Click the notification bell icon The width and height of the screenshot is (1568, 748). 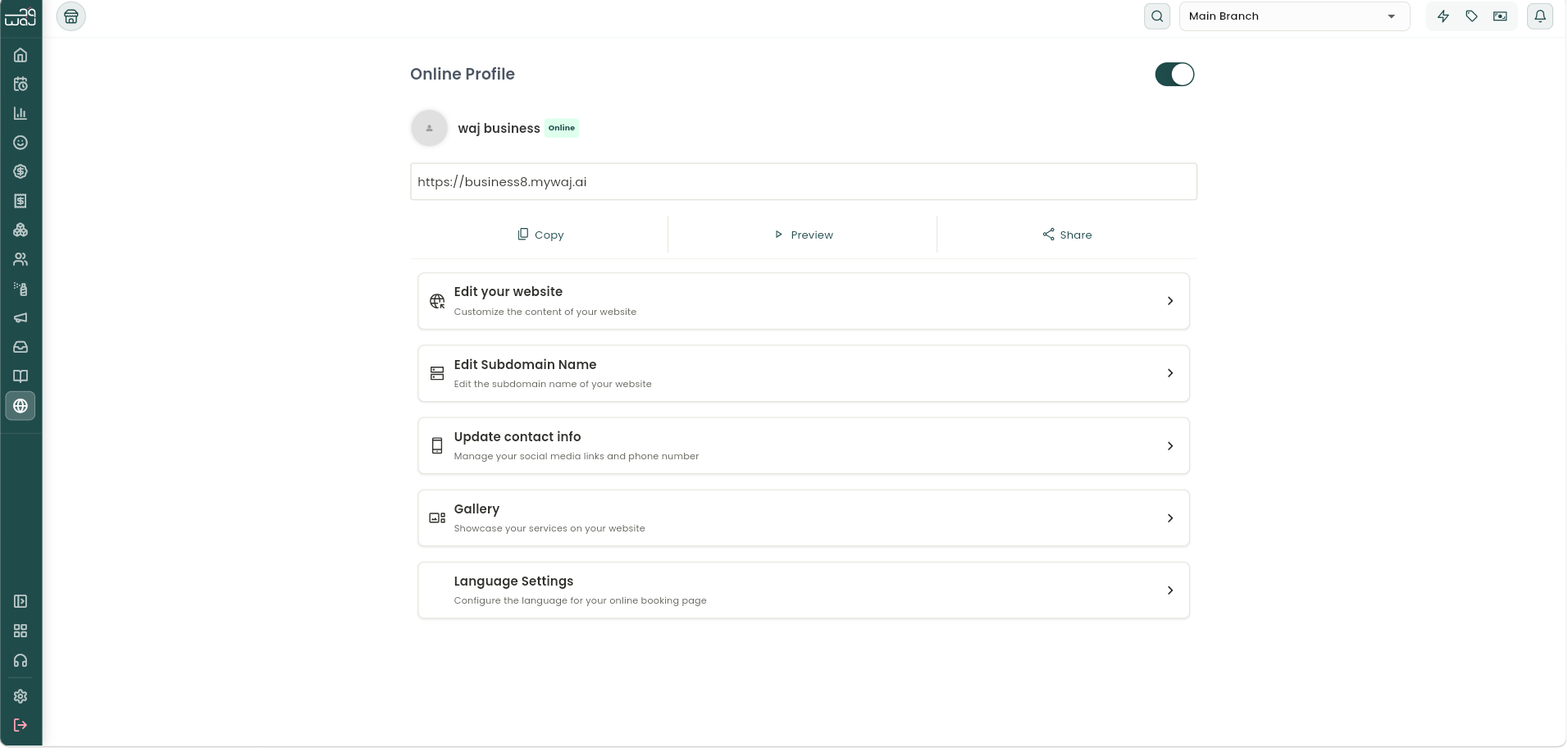coord(1540,16)
